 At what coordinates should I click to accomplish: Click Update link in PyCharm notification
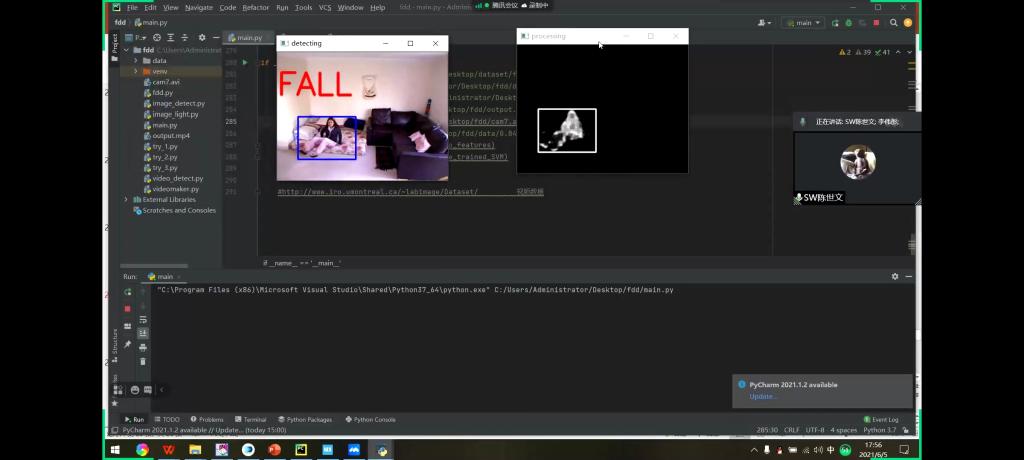(x=763, y=397)
